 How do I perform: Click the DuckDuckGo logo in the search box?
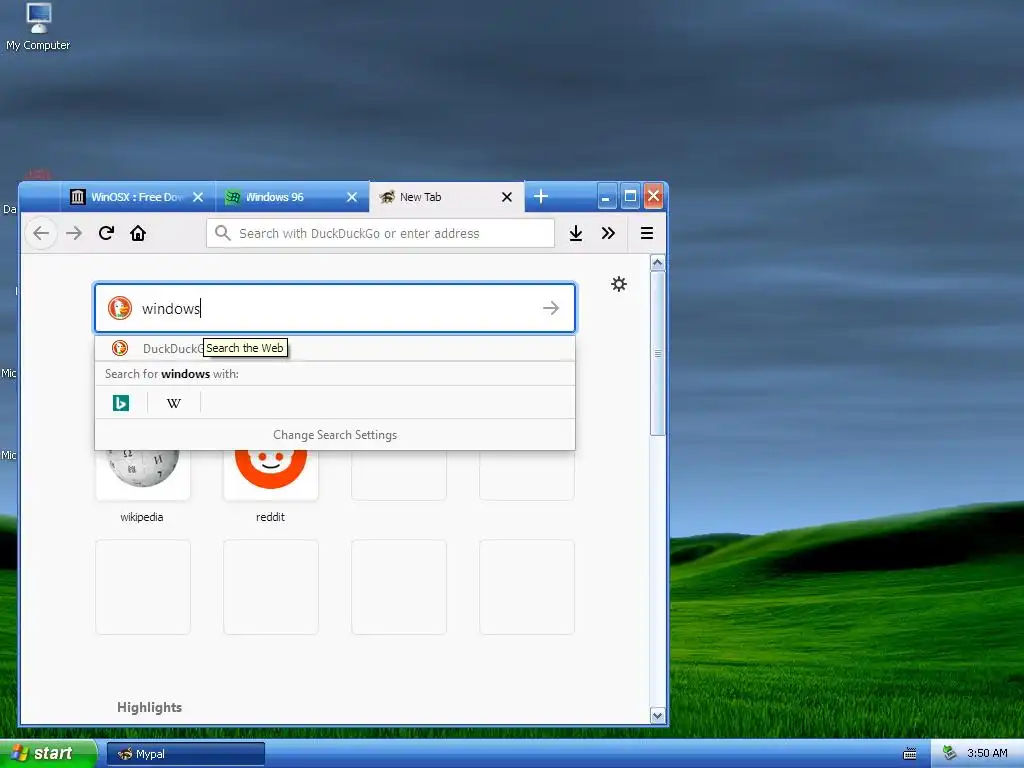(x=120, y=308)
